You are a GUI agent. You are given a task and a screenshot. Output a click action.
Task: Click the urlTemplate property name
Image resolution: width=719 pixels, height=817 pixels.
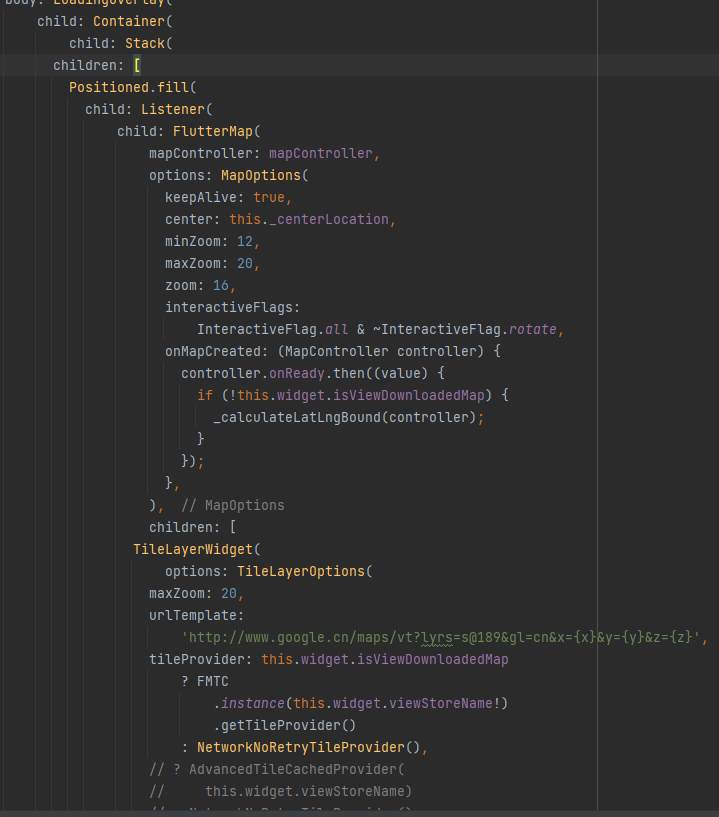pyautogui.click(x=193, y=615)
